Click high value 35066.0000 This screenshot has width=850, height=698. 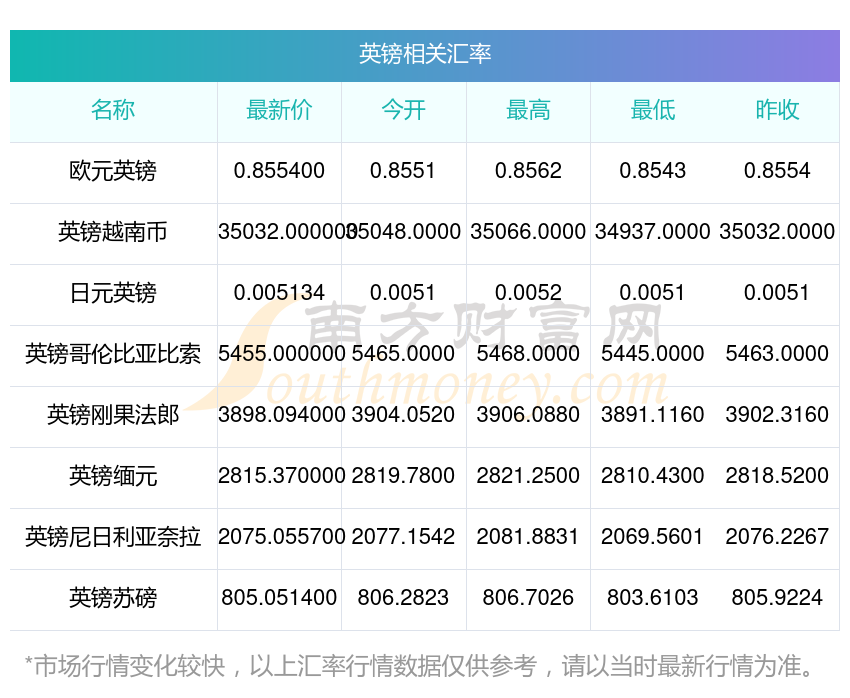tap(528, 231)
